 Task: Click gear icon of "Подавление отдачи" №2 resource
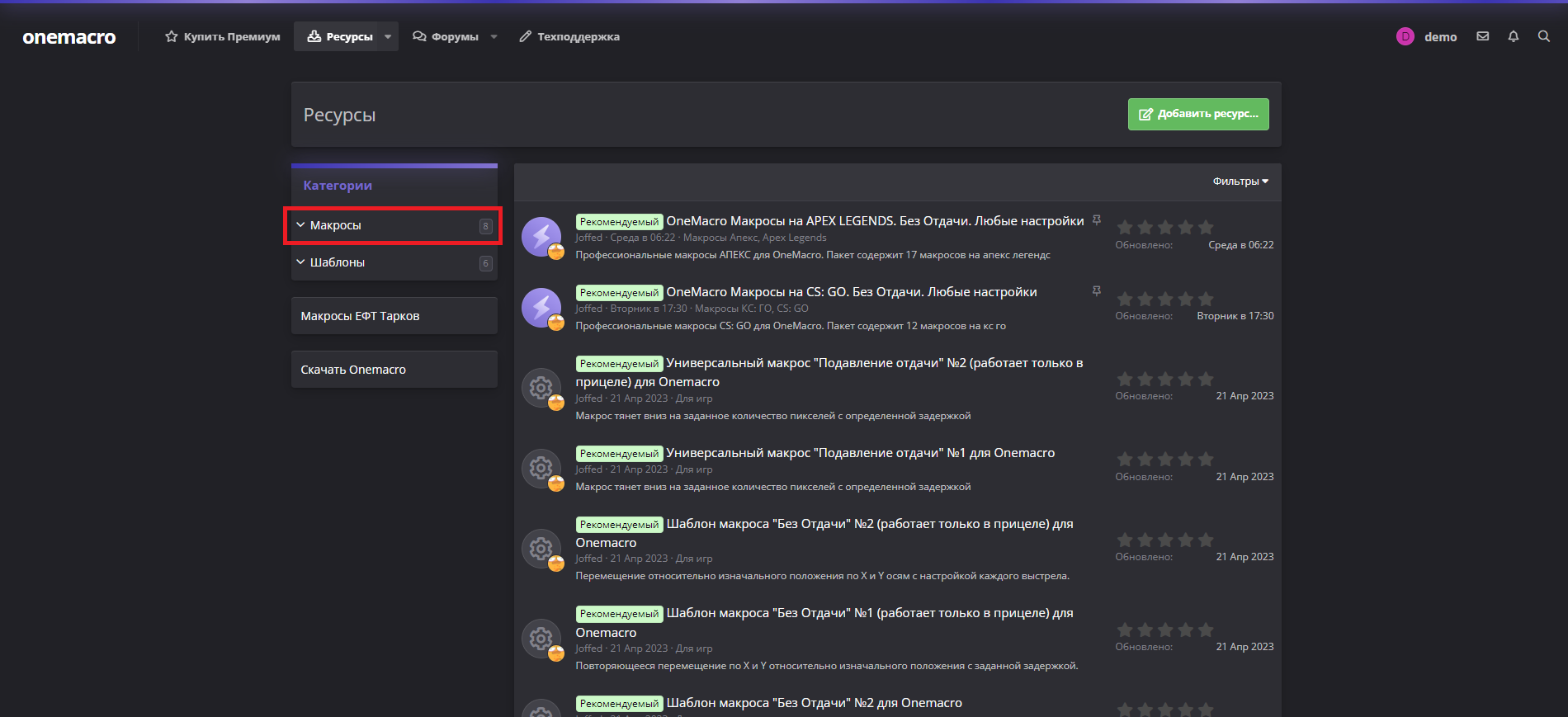[541, 388]
